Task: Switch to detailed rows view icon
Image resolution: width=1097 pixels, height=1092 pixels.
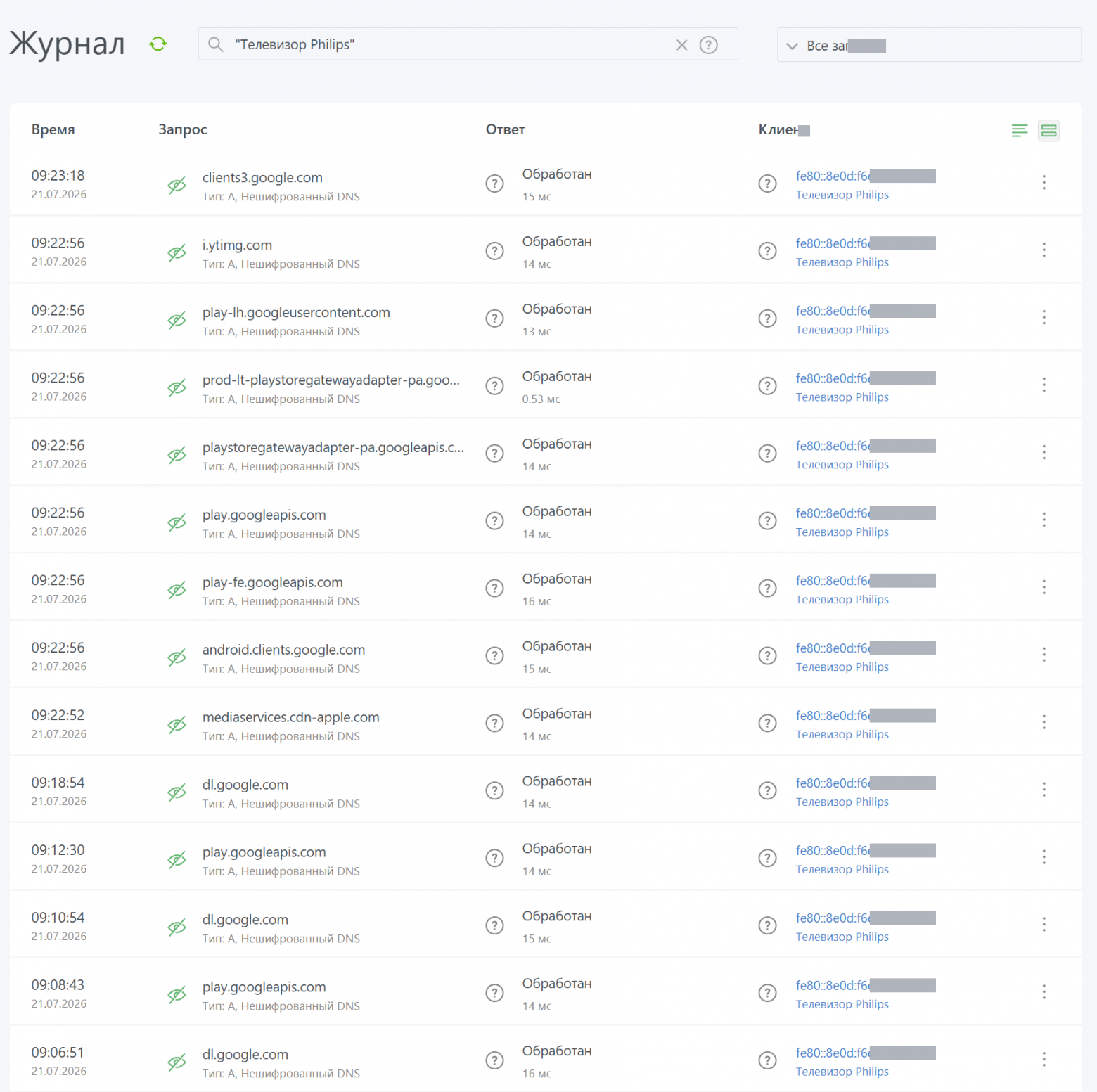Action: [1048, 130]
